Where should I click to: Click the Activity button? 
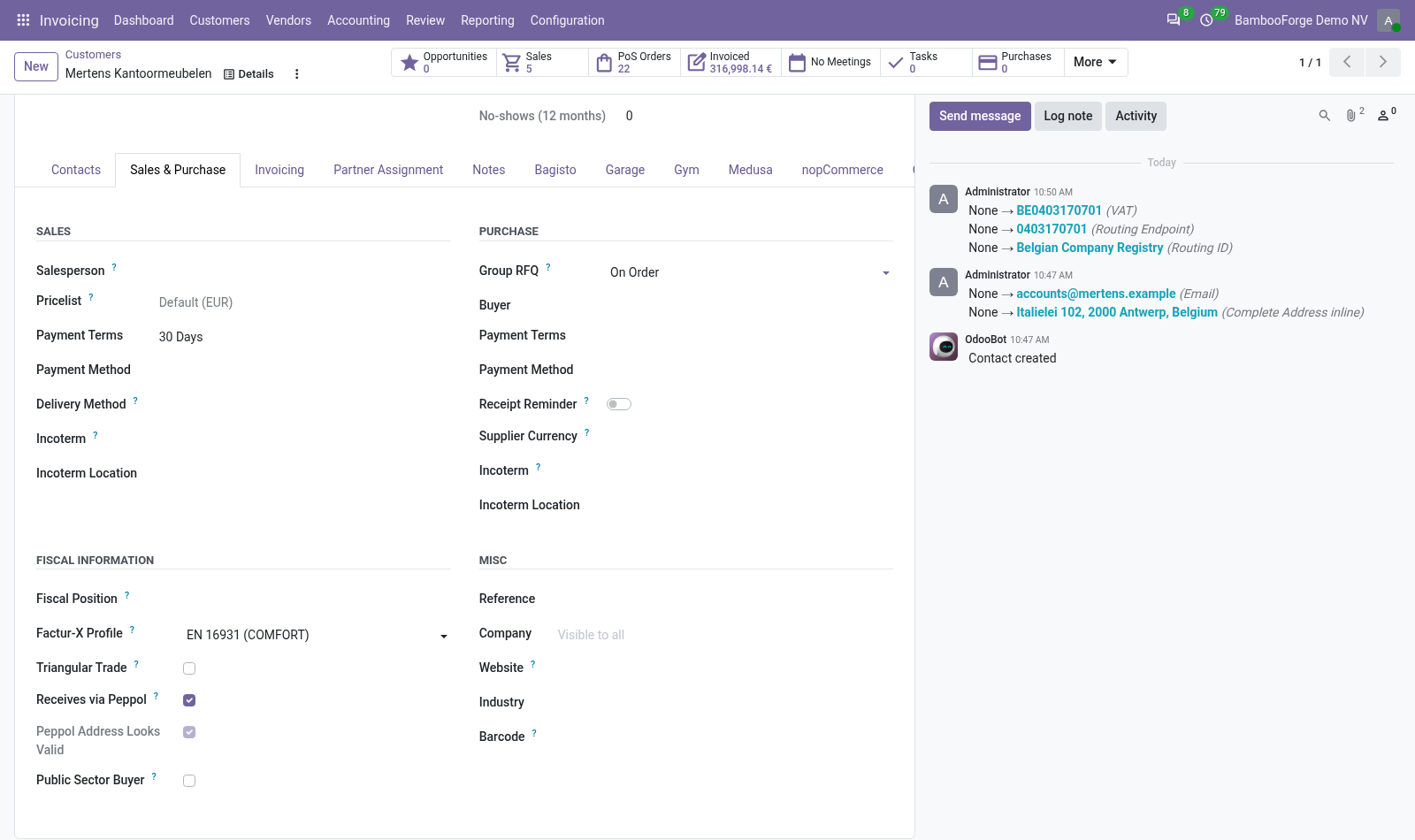(x=1136, y=116)
